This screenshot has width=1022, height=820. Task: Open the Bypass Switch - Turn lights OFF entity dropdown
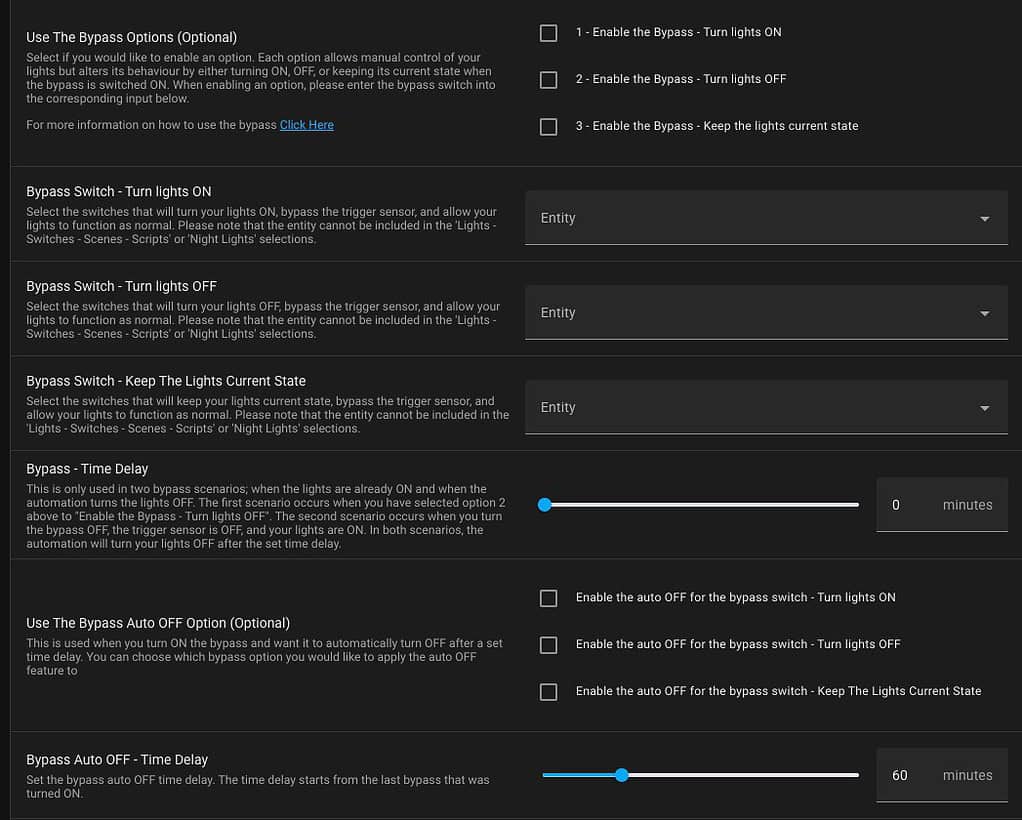(x=766, y=312)
